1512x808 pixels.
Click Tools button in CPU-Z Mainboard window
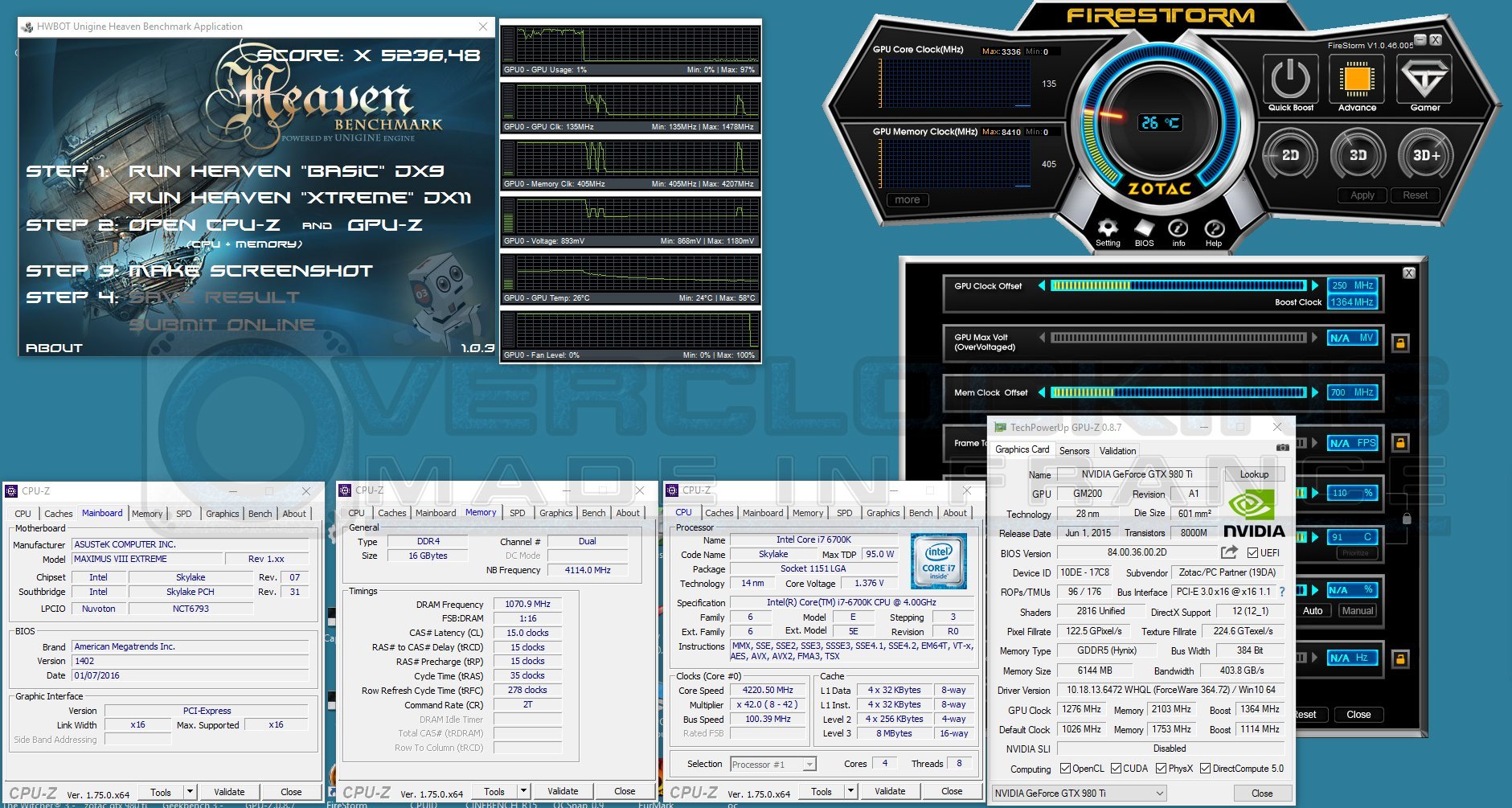pos(161,792)
